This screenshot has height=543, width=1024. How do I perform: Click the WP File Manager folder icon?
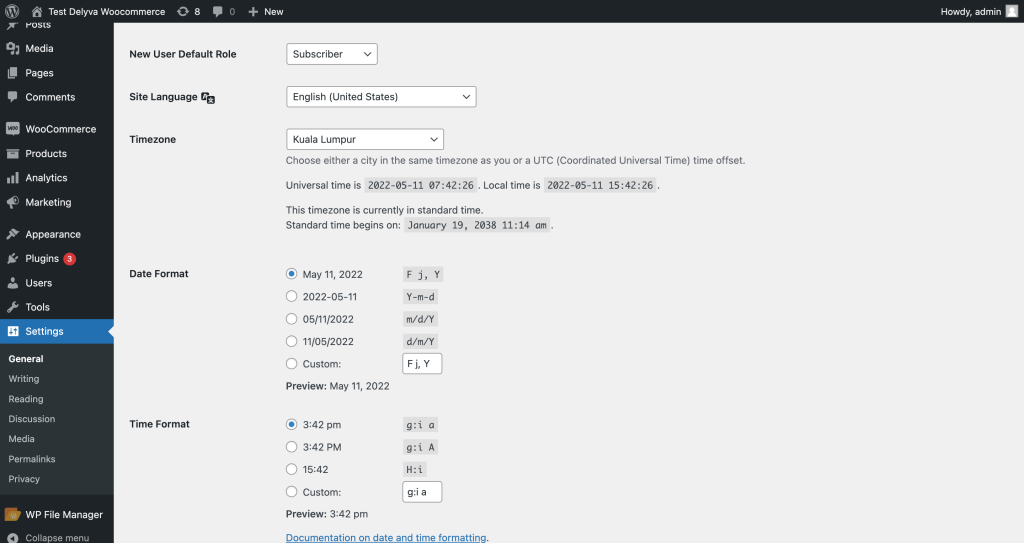(12, 515)
